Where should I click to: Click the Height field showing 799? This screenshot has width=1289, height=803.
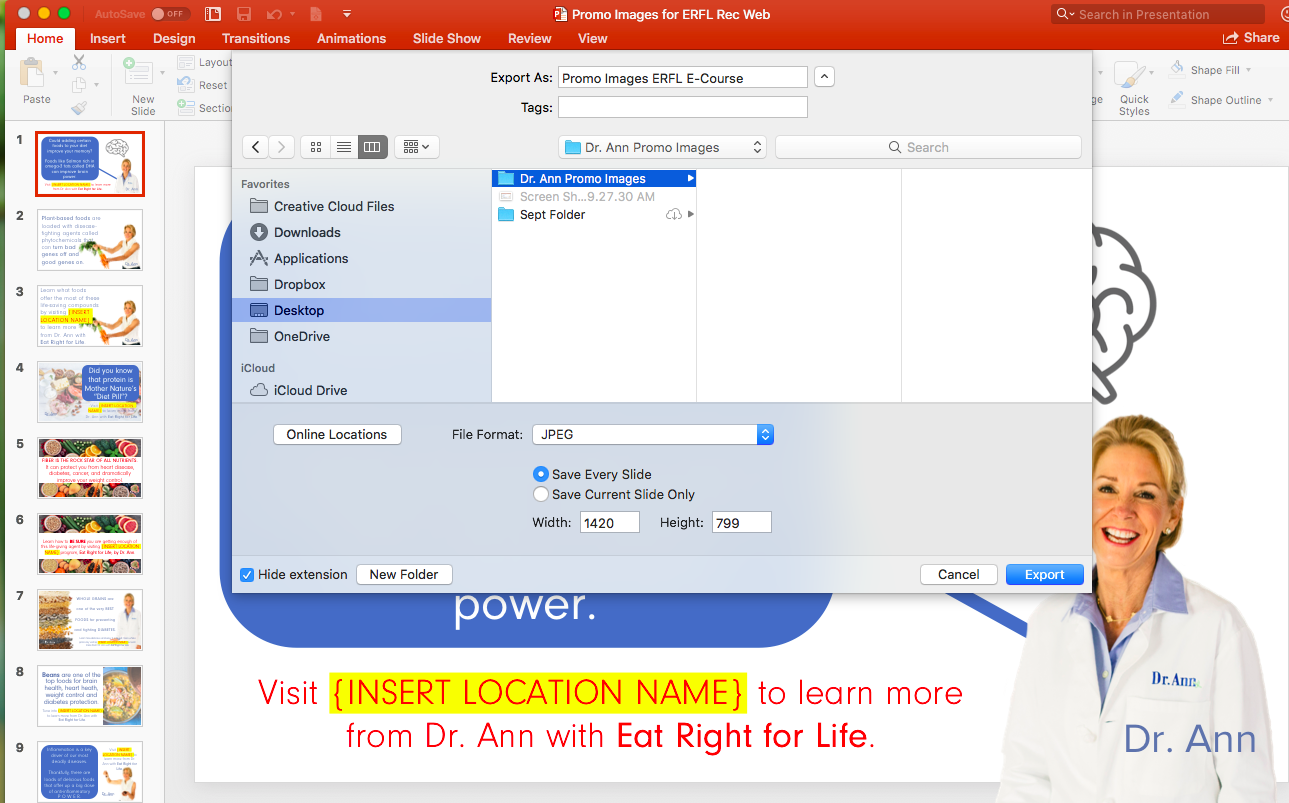741,522
